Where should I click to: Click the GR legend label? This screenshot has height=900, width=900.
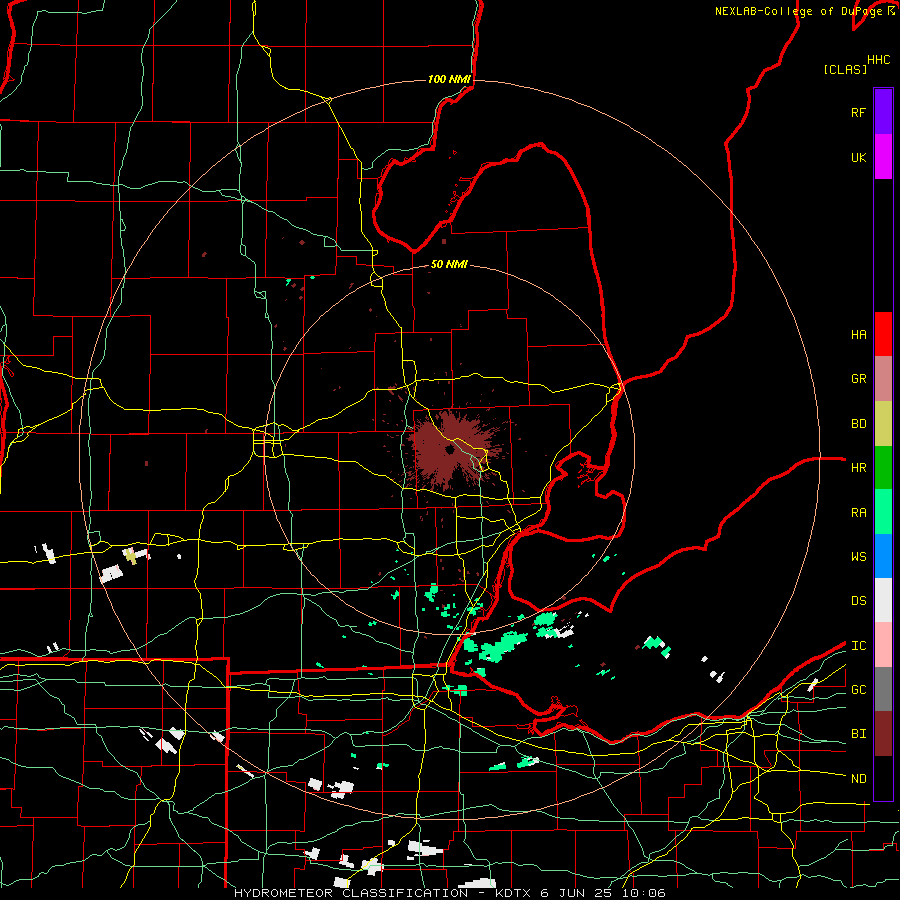pyautogui.click(x=859, y=379)
